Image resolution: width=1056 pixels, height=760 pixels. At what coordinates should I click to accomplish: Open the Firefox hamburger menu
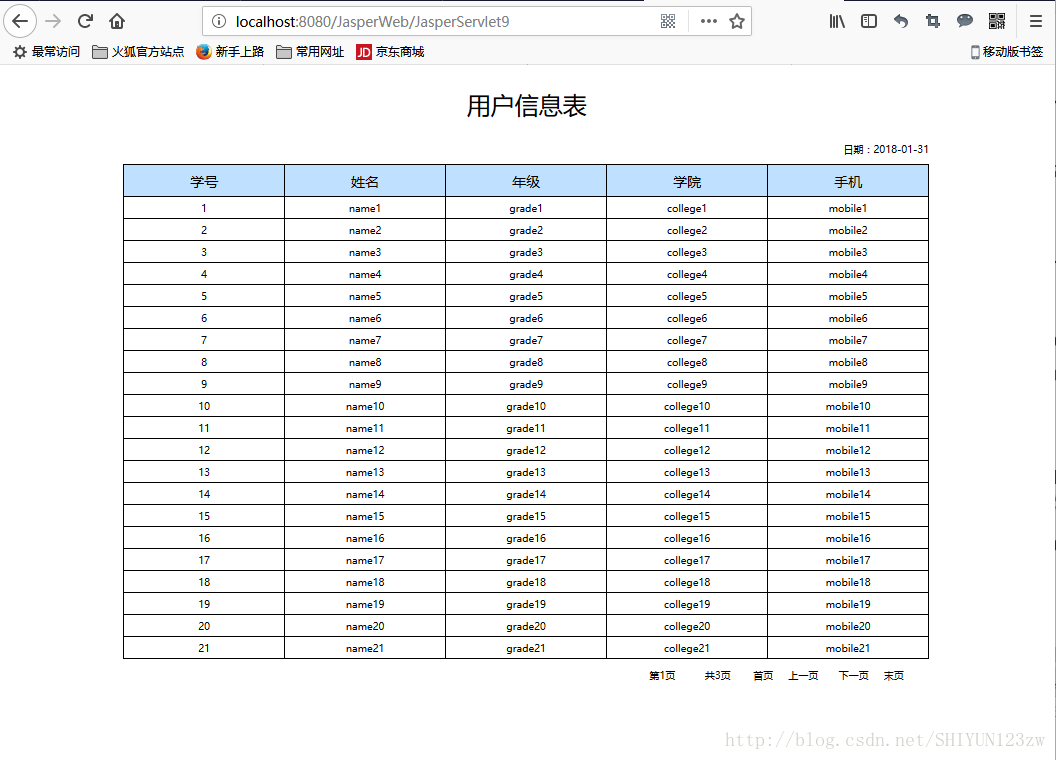tap(1036, 22)
